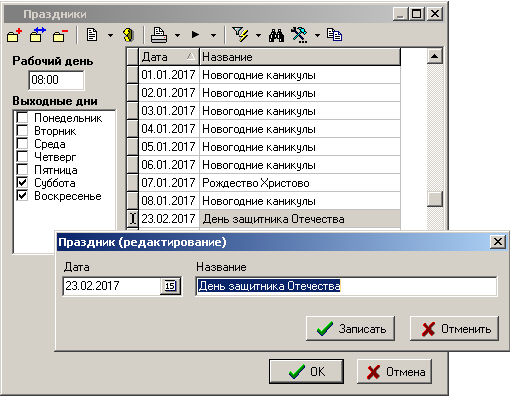Click the Название text field in edit dialog
The width and height of the screenshot is (510, 396).
pyautogui.click(x=346, y=286)
